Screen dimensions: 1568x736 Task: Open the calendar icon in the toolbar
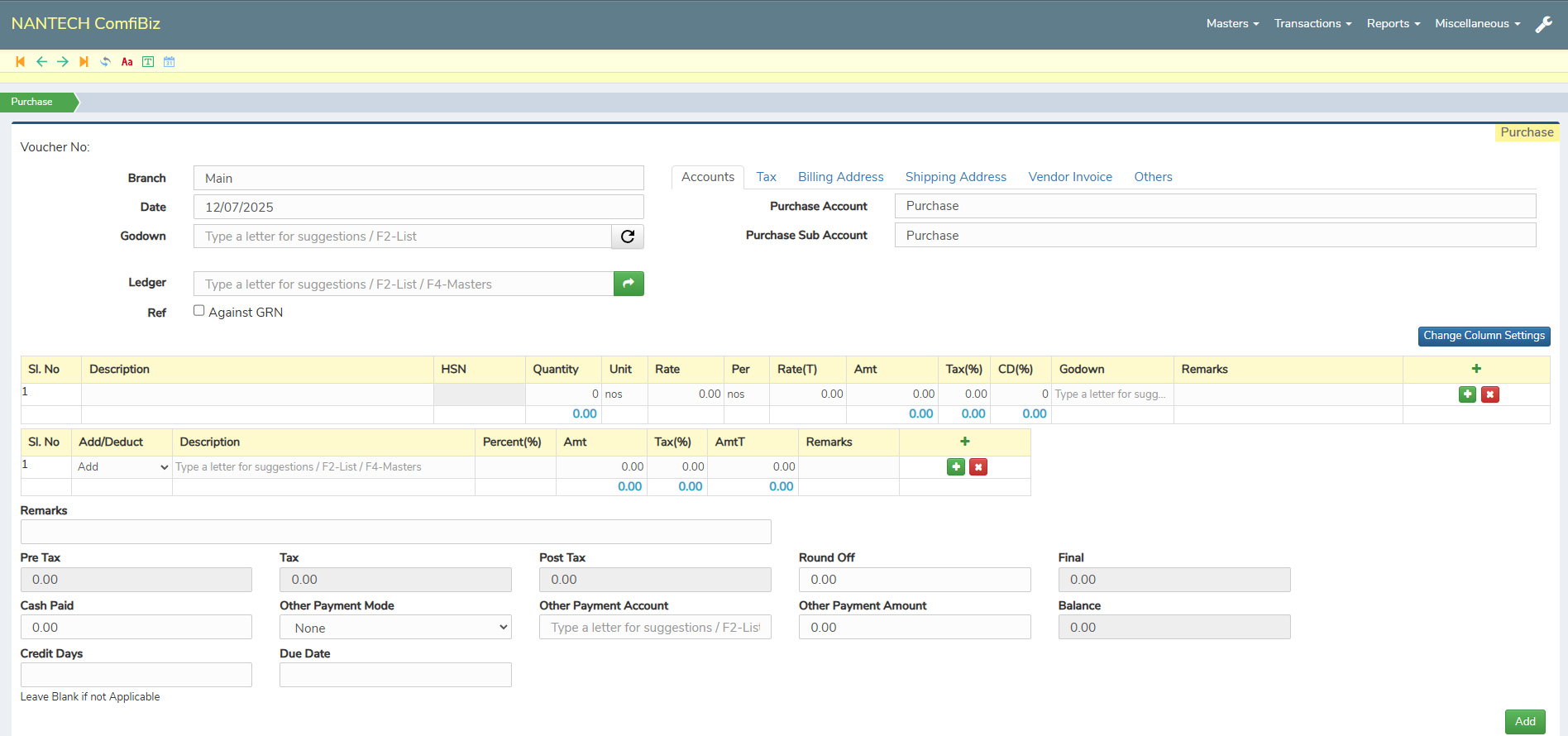[x=169, y=62]
